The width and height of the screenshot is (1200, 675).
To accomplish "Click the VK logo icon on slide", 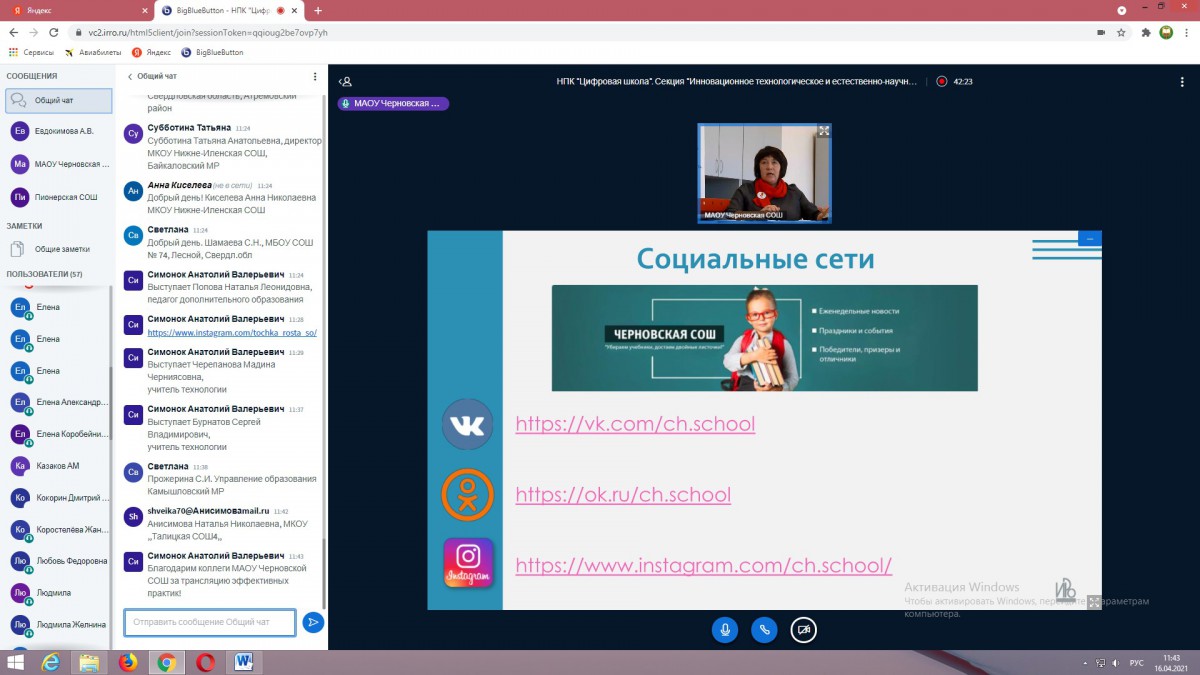I will [x=468, y=424].
